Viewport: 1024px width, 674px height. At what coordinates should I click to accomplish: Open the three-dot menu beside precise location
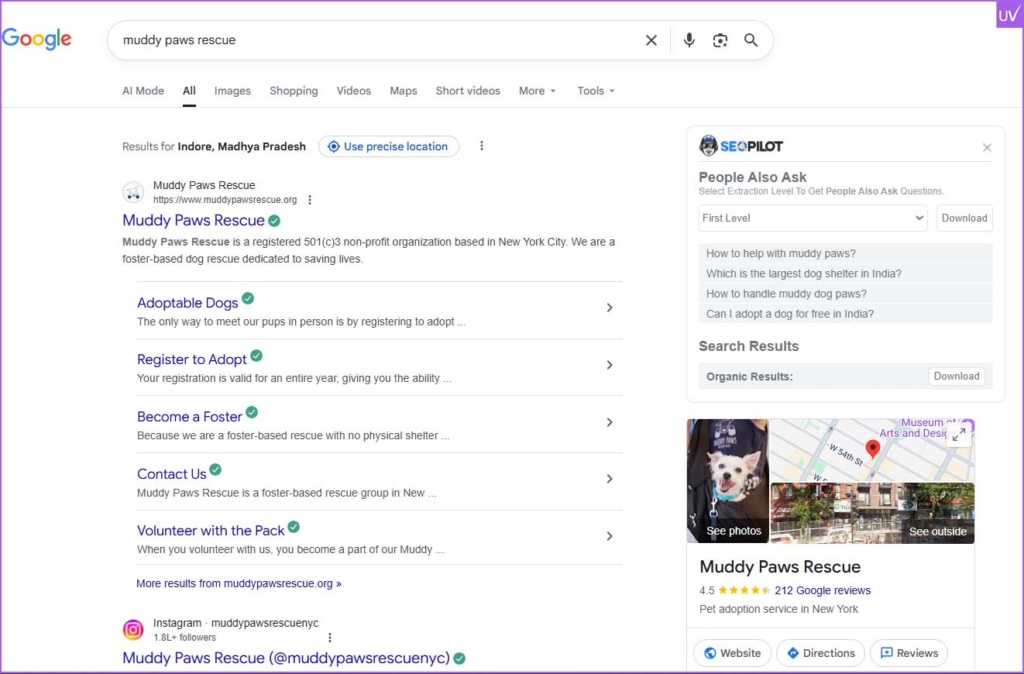click(x=481, y=146)
